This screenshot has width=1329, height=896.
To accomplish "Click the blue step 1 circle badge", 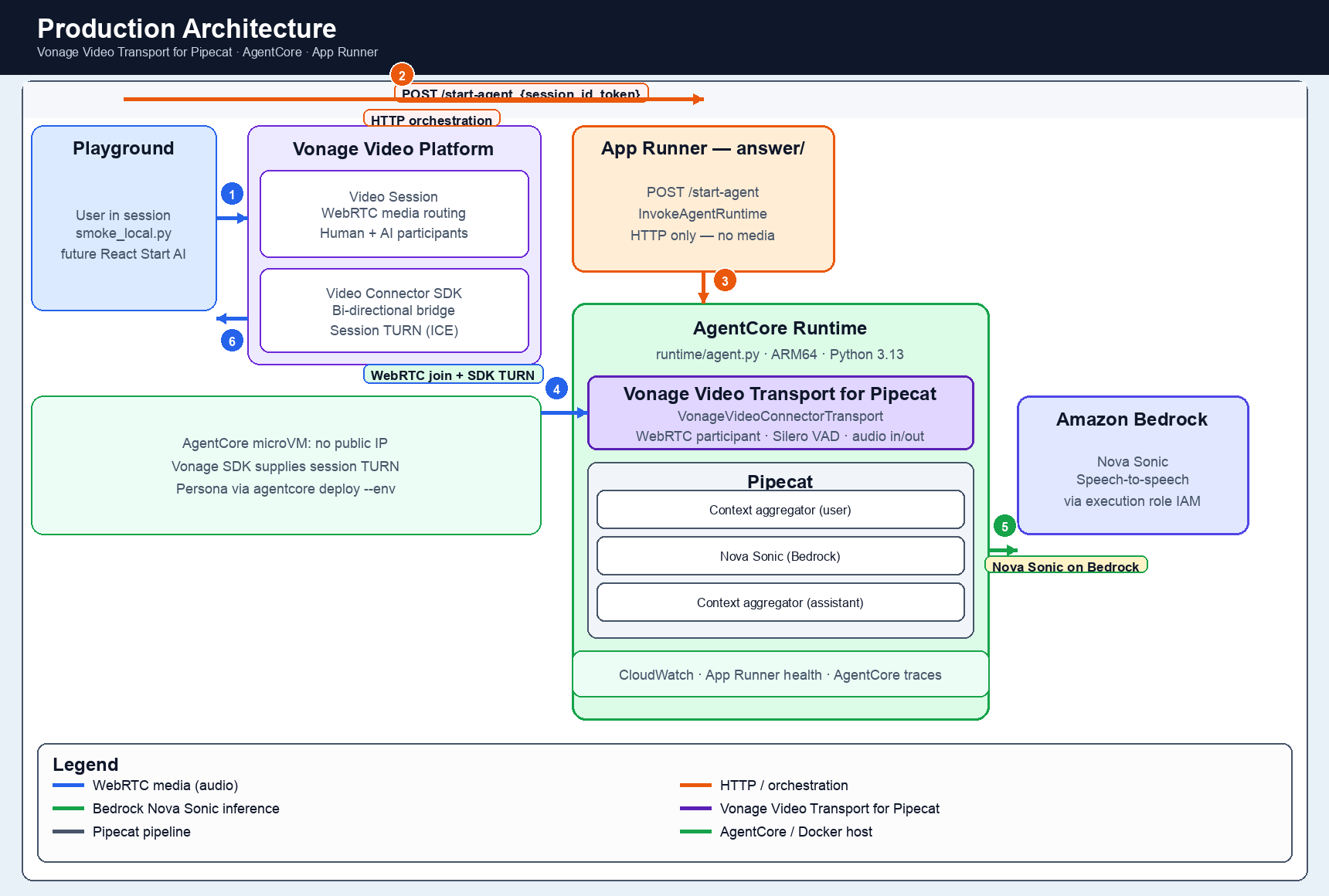I will 232,194.
